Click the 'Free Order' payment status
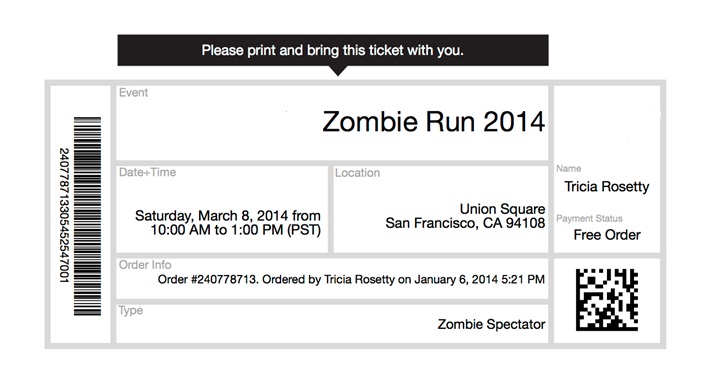Viewport: 713px width, 385px height. pyautogui.click(x=607, y=235)
